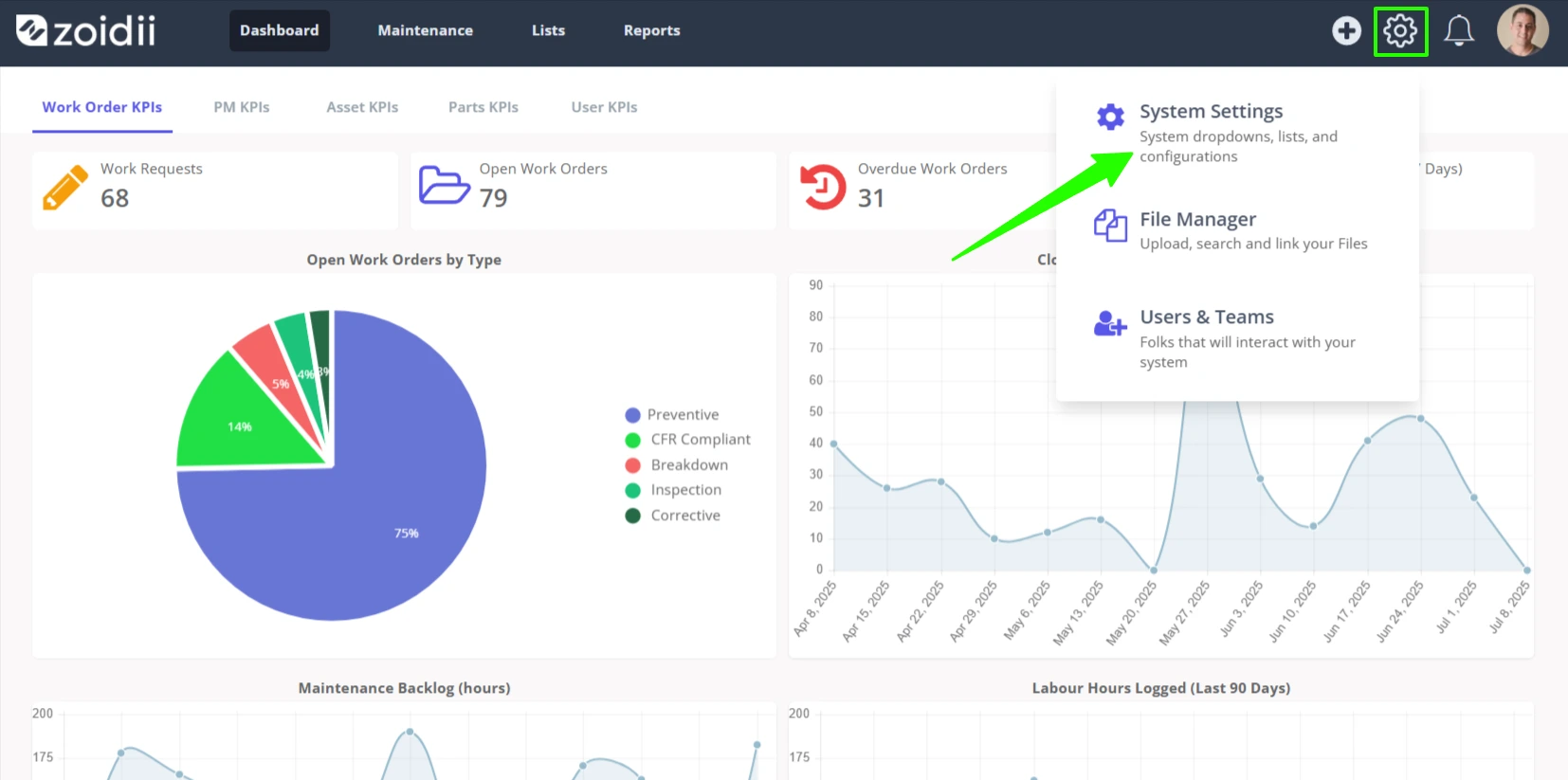Click the Open Work Orders folder icon
1568x780 pixels.
(x=444, y=185)
